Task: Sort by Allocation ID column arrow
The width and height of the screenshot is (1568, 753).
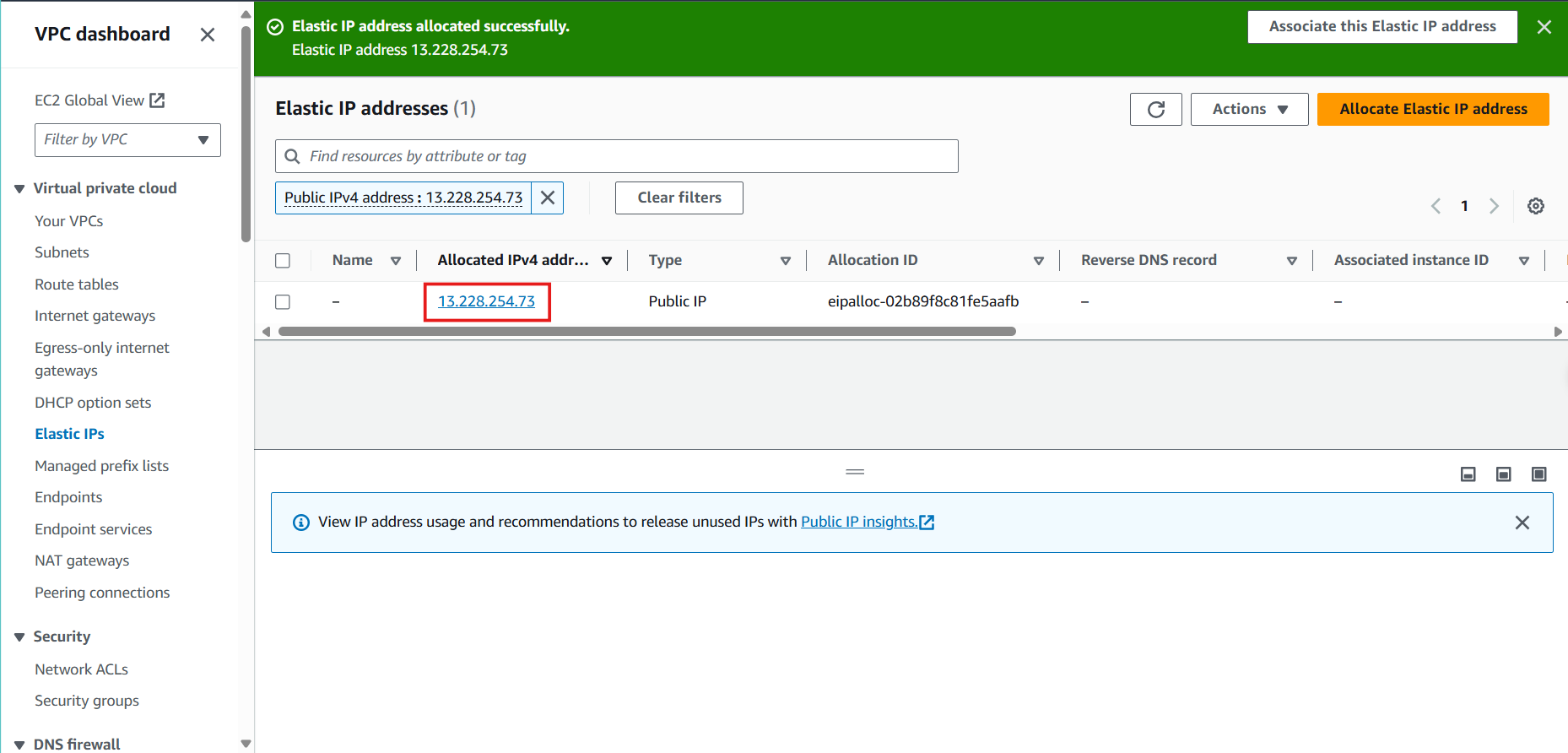Action: tap(1039, 261)
